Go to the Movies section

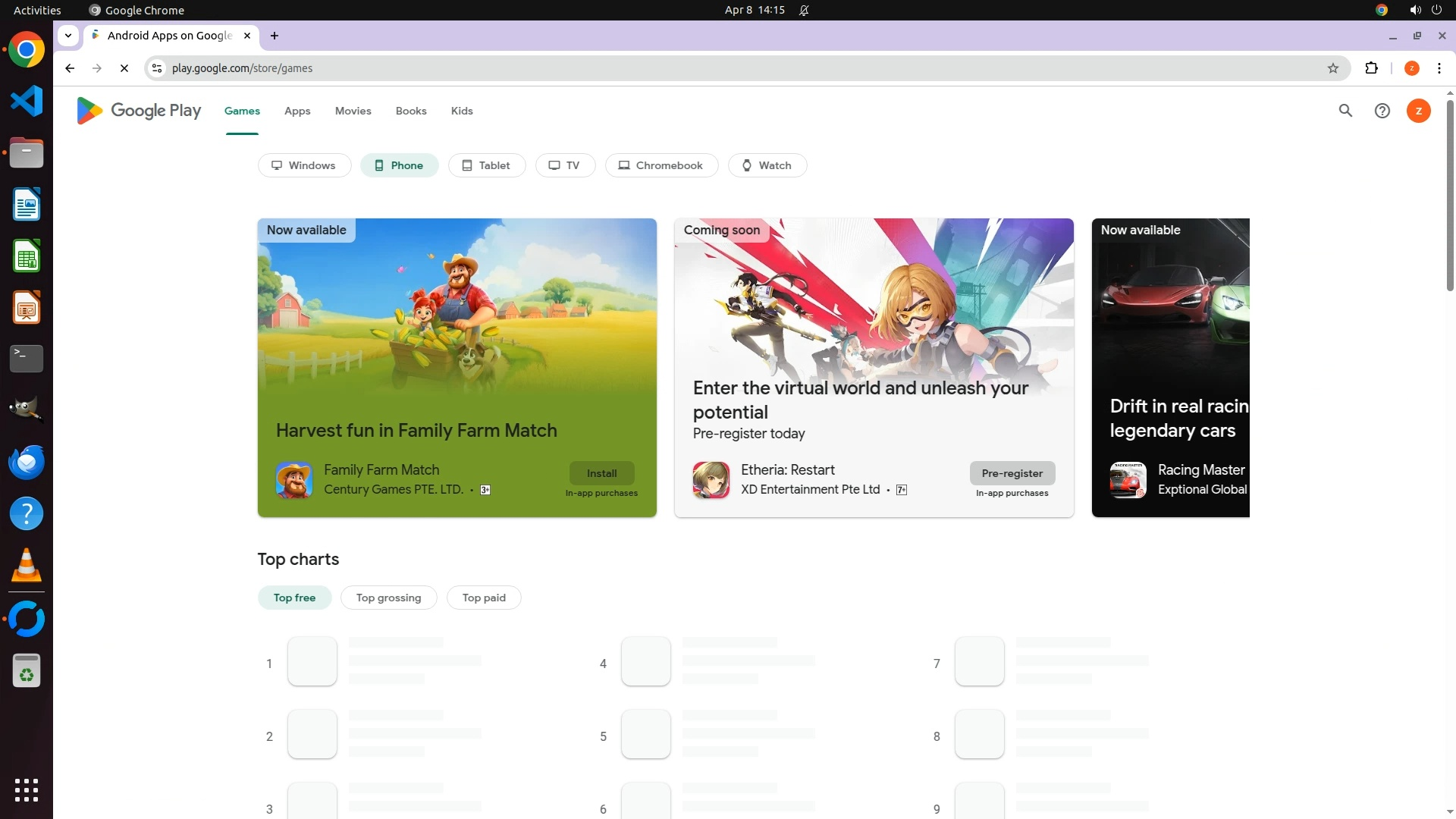353,111
